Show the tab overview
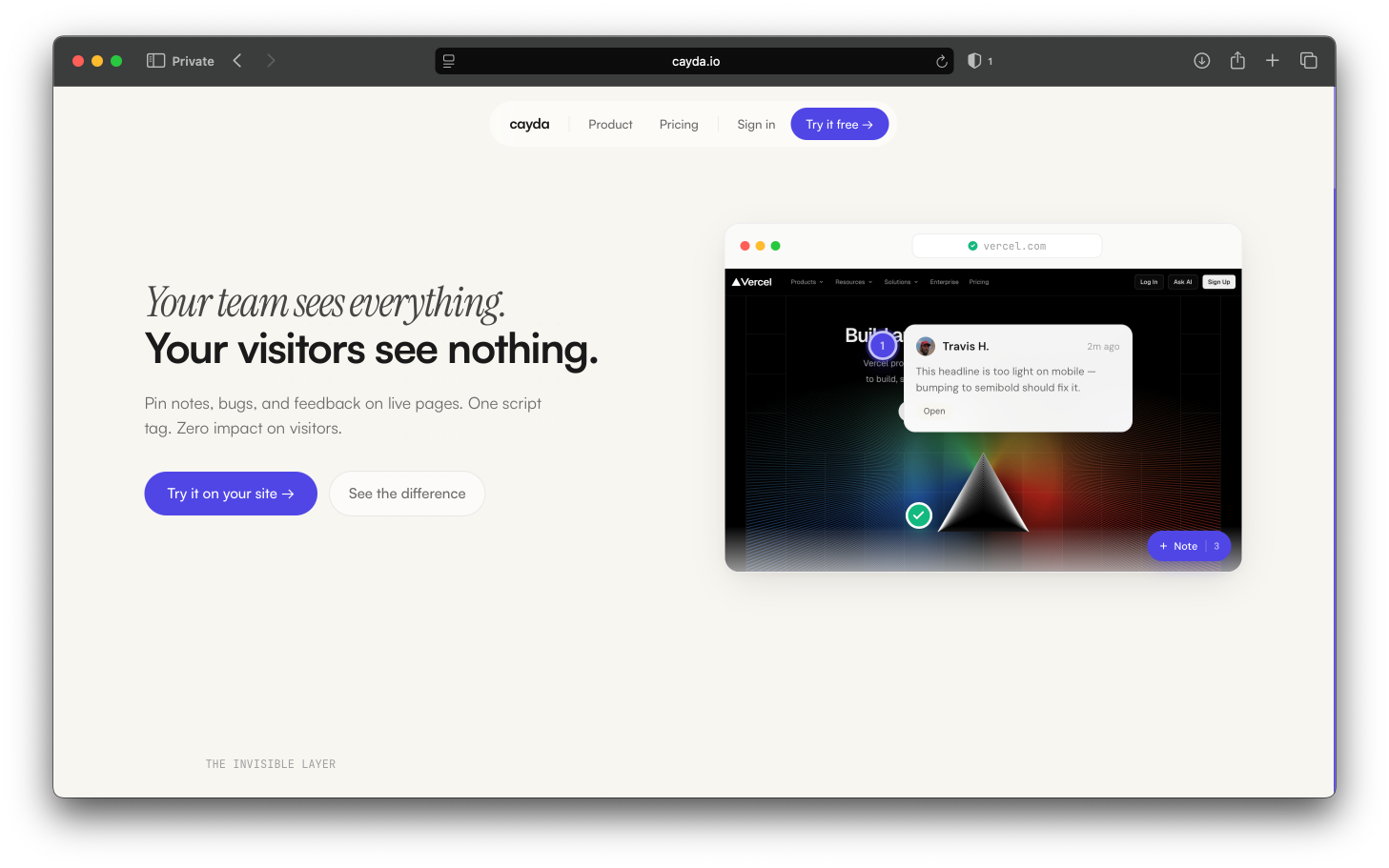 (x=1309, y=61)
